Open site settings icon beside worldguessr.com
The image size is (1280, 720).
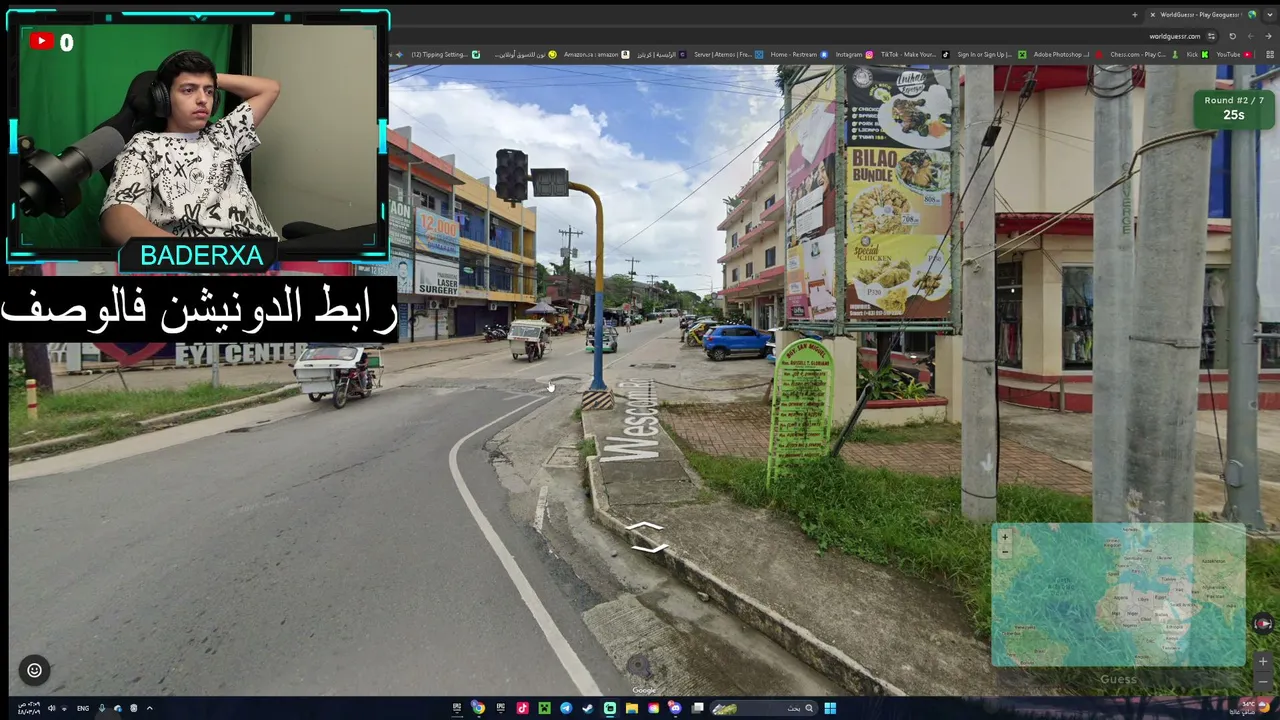tap(1211, 36)
